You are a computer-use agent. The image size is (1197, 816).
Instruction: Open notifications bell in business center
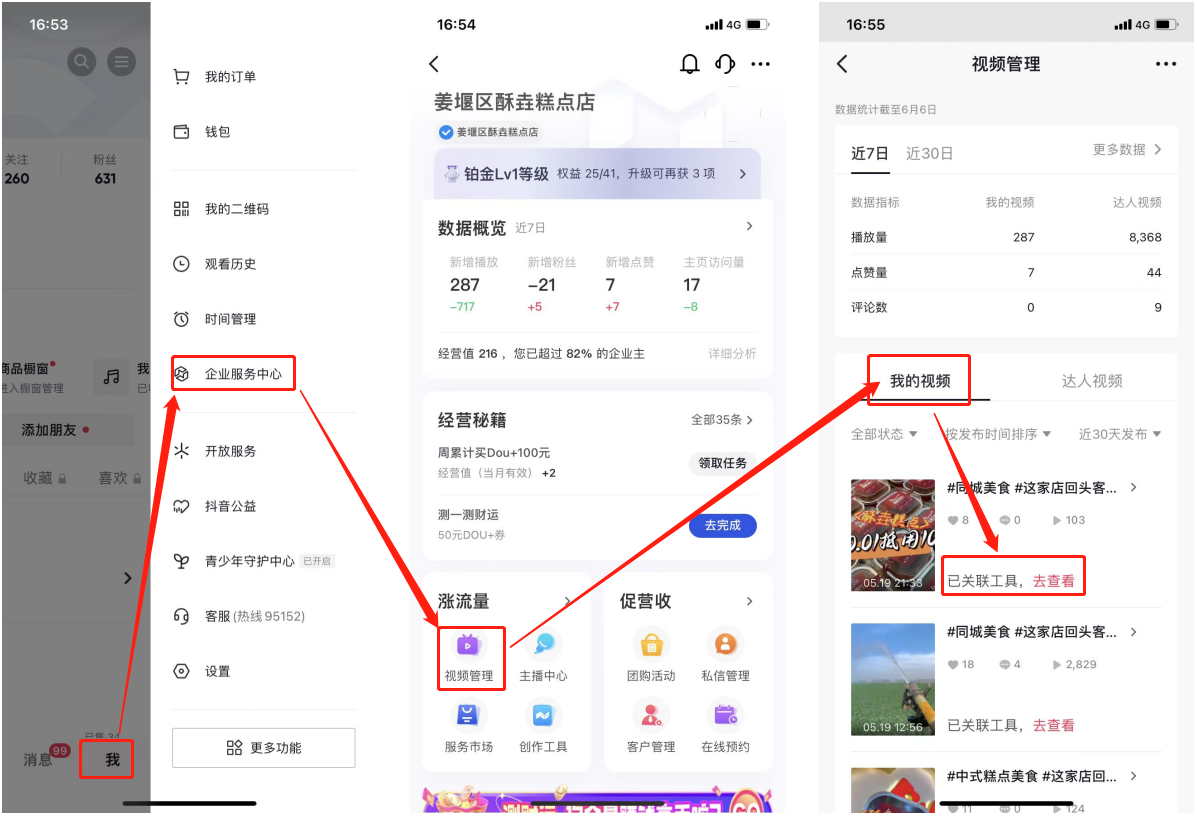coord(689,63)
